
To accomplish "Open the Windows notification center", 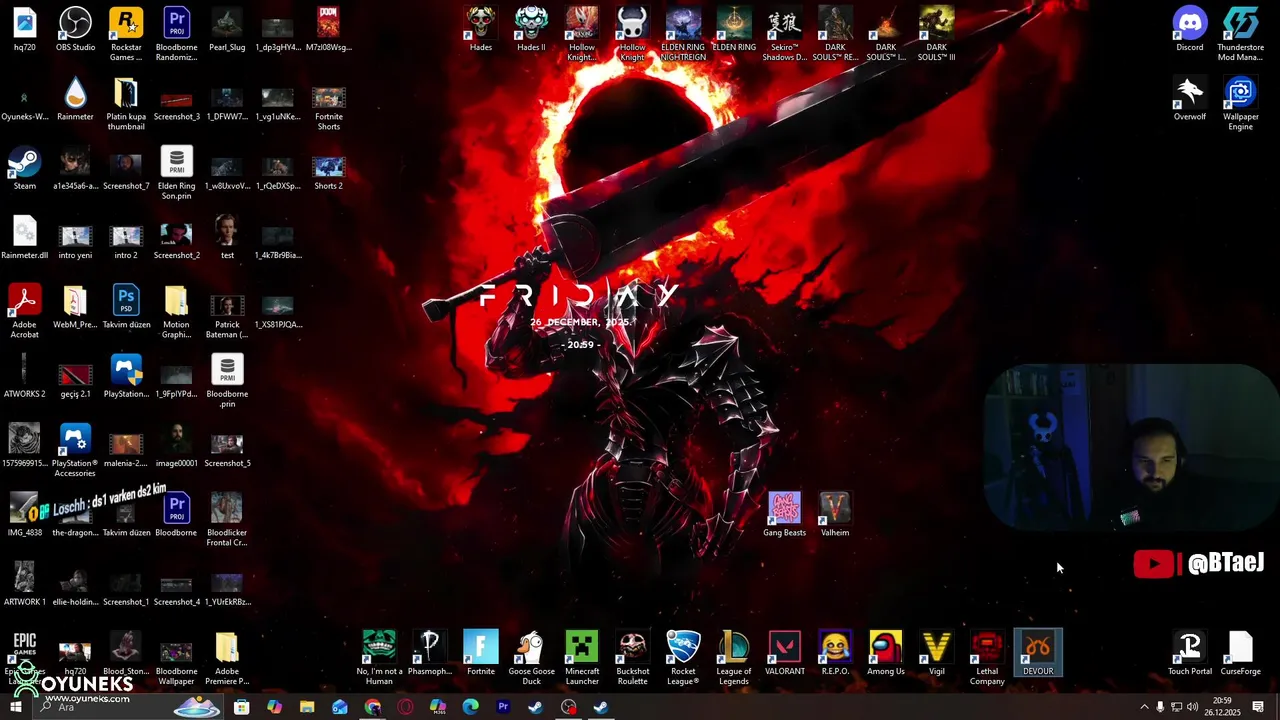I will 1258,707.
